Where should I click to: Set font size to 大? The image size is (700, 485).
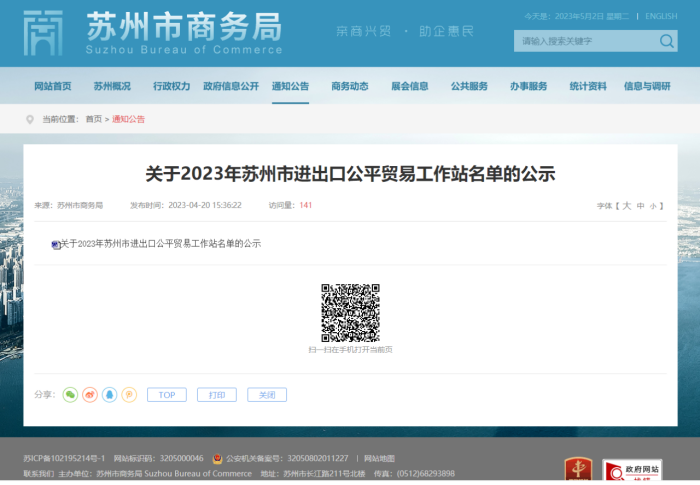coord(627,206)
